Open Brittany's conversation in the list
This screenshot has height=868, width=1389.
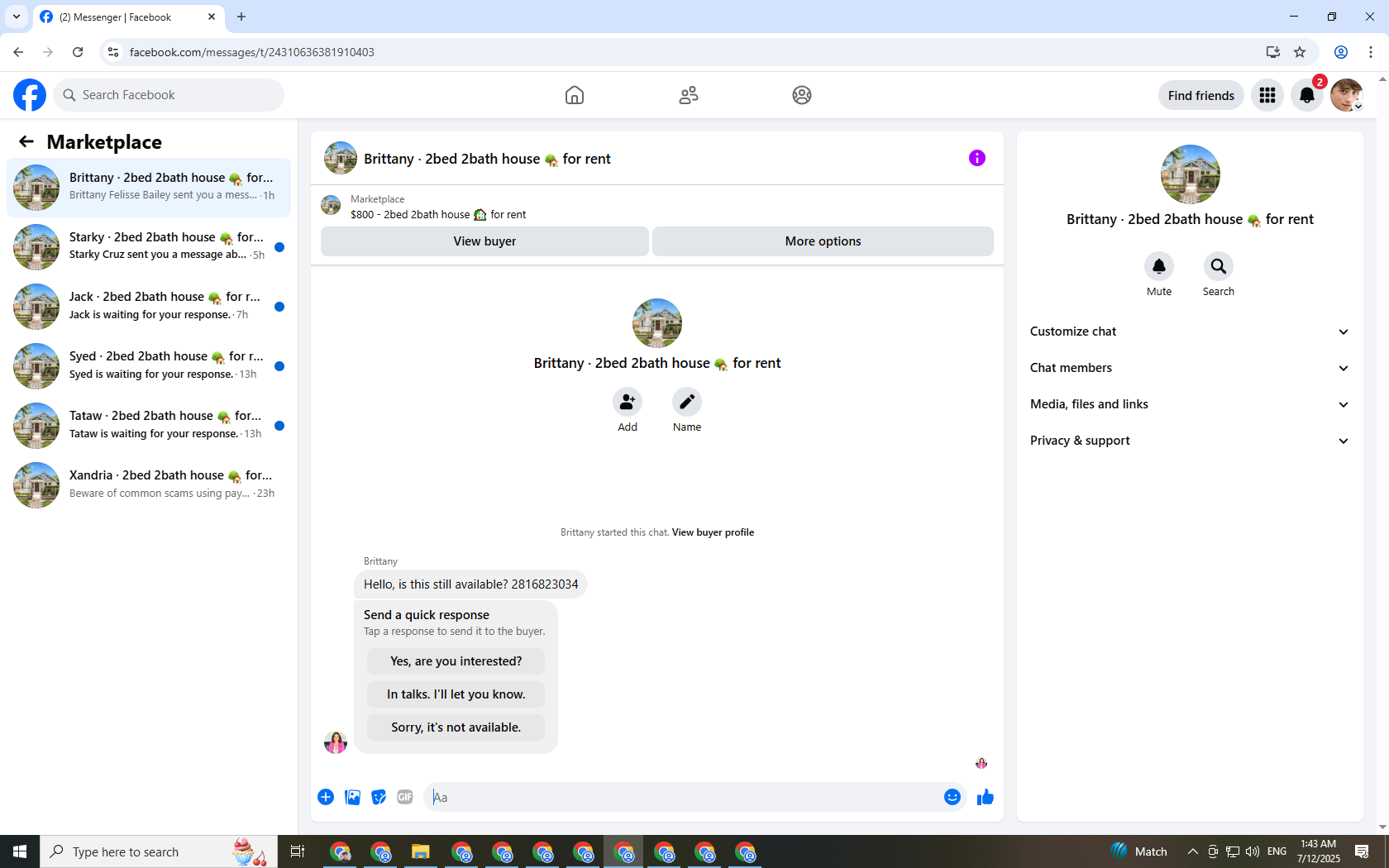[x=149, y=188]
